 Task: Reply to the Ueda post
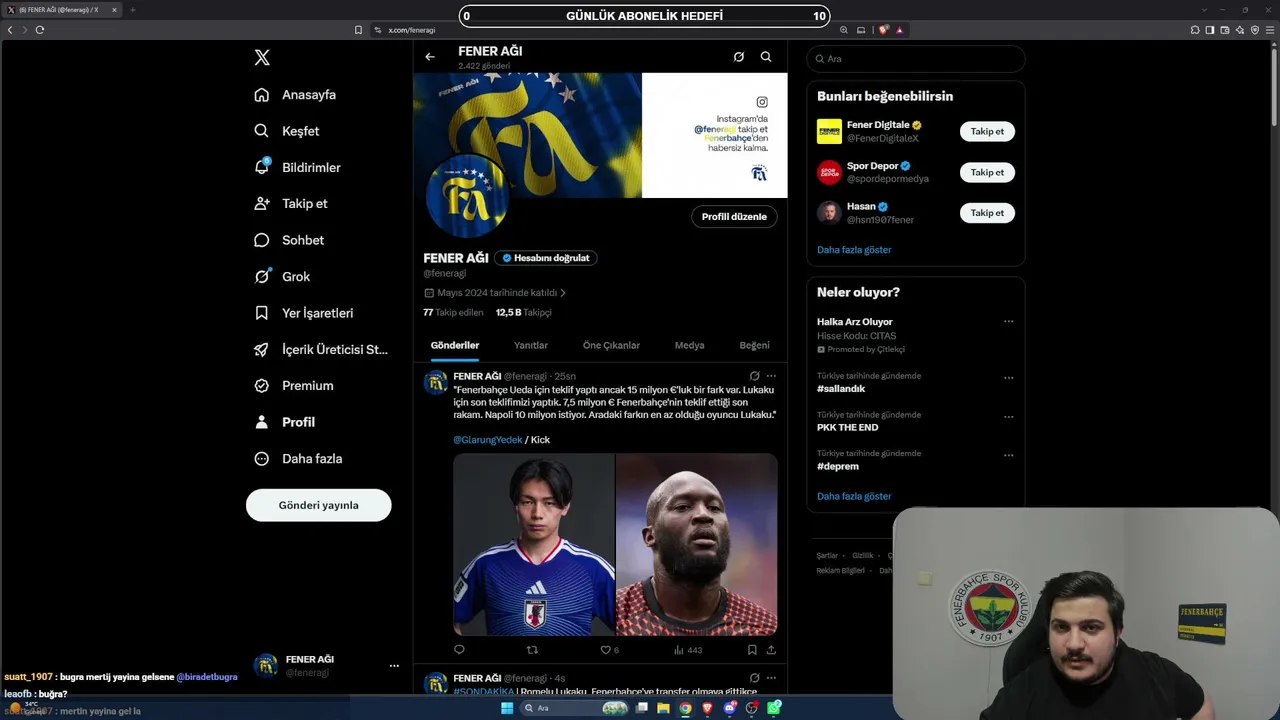pos(459,650)
